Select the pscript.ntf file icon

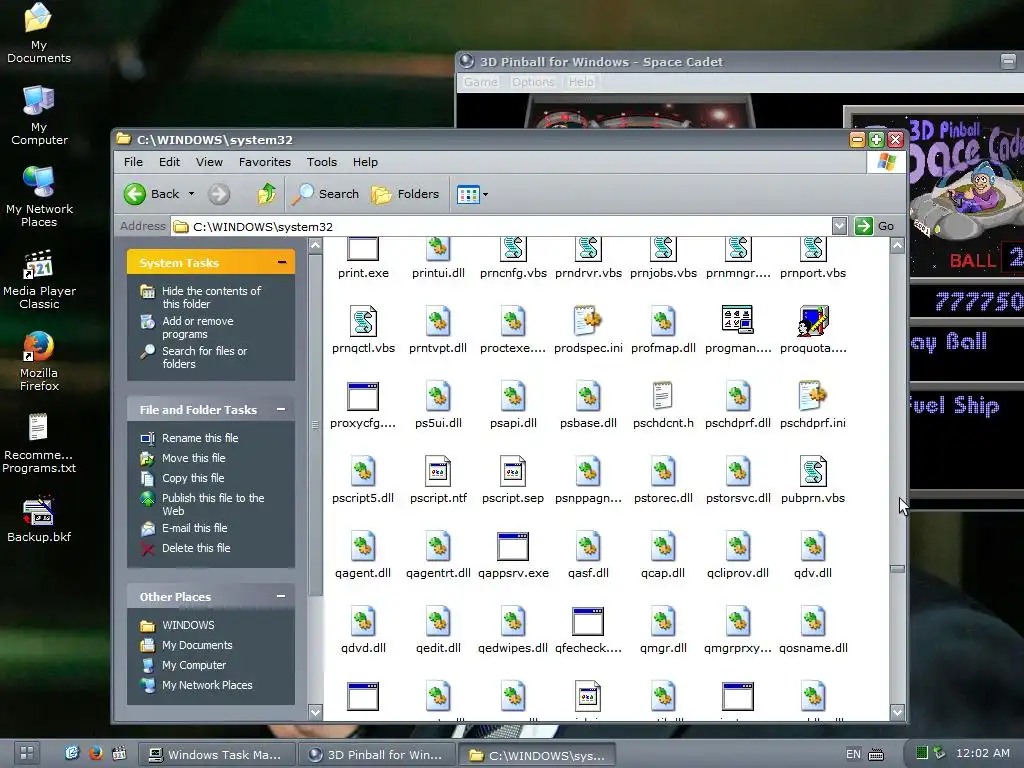(x=438, y=471)
